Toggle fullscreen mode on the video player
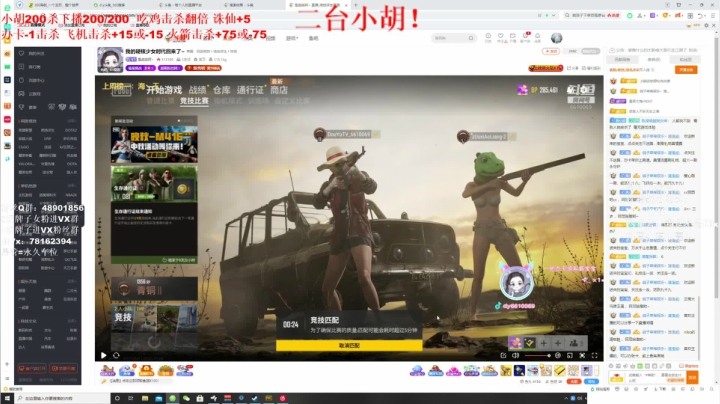This screenshot has height=404, width=720. click(x=594, y=355)
